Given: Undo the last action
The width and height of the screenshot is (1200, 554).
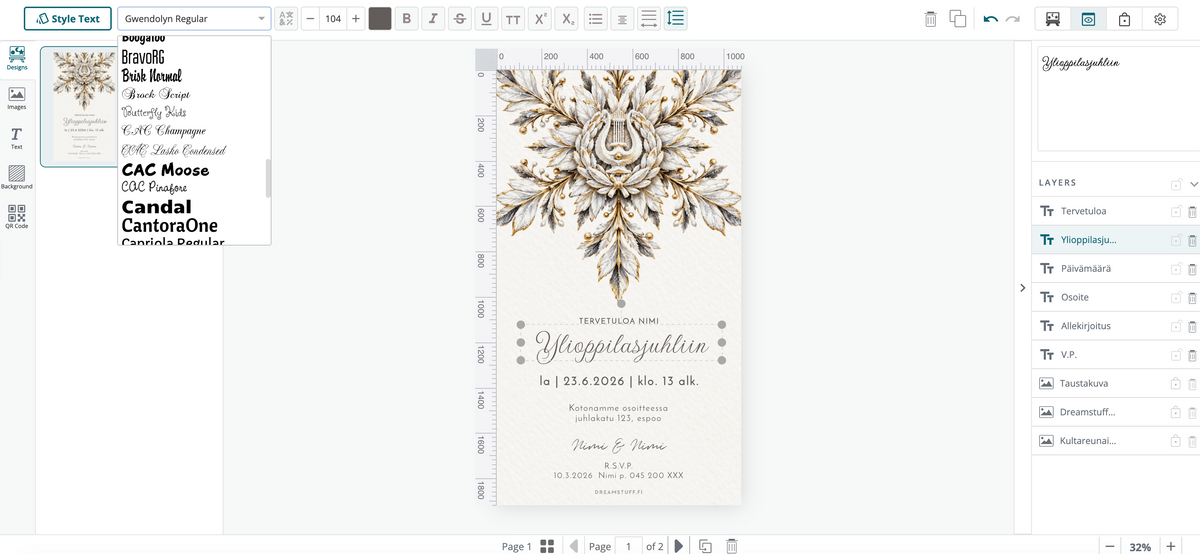Looking at the screenshot, I should coord(990,19).
